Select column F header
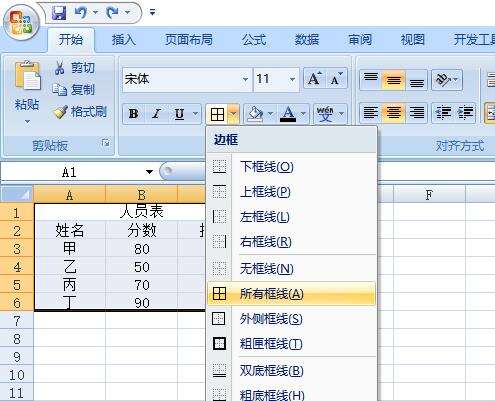Screen dimensions: 495x401 [x=429, y=195]
